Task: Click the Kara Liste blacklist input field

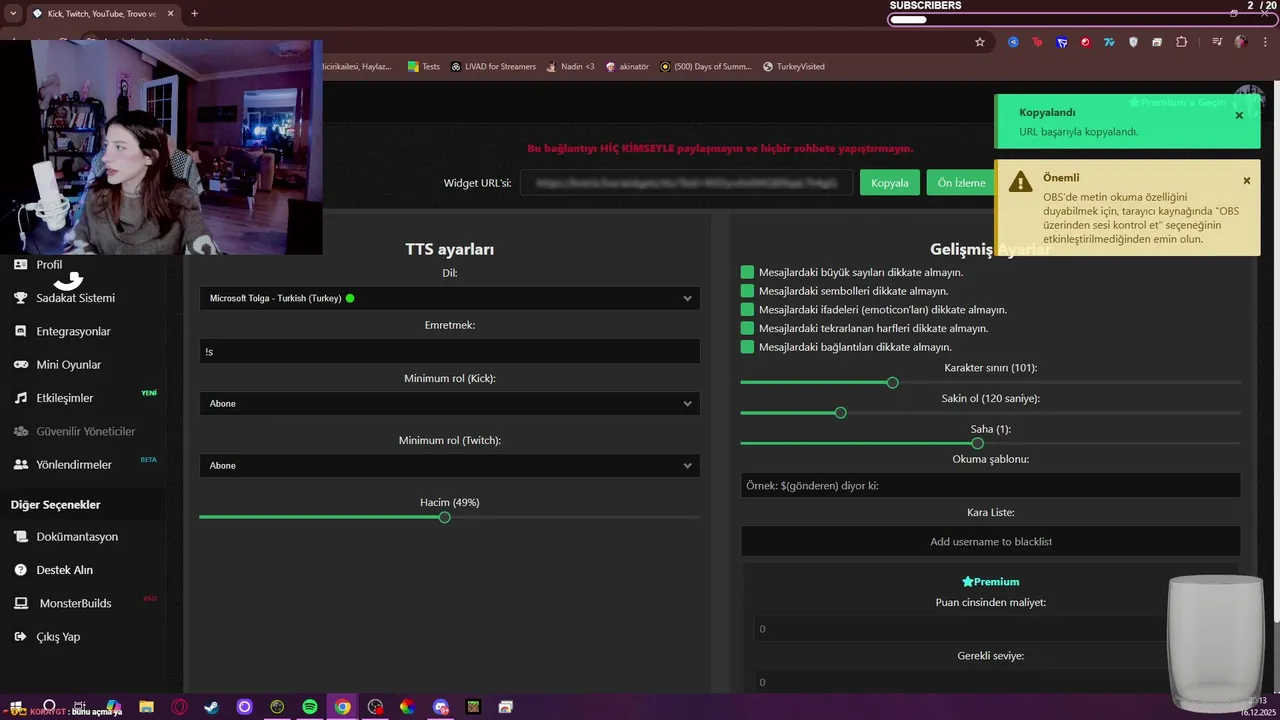Action: tap(990, 541)
